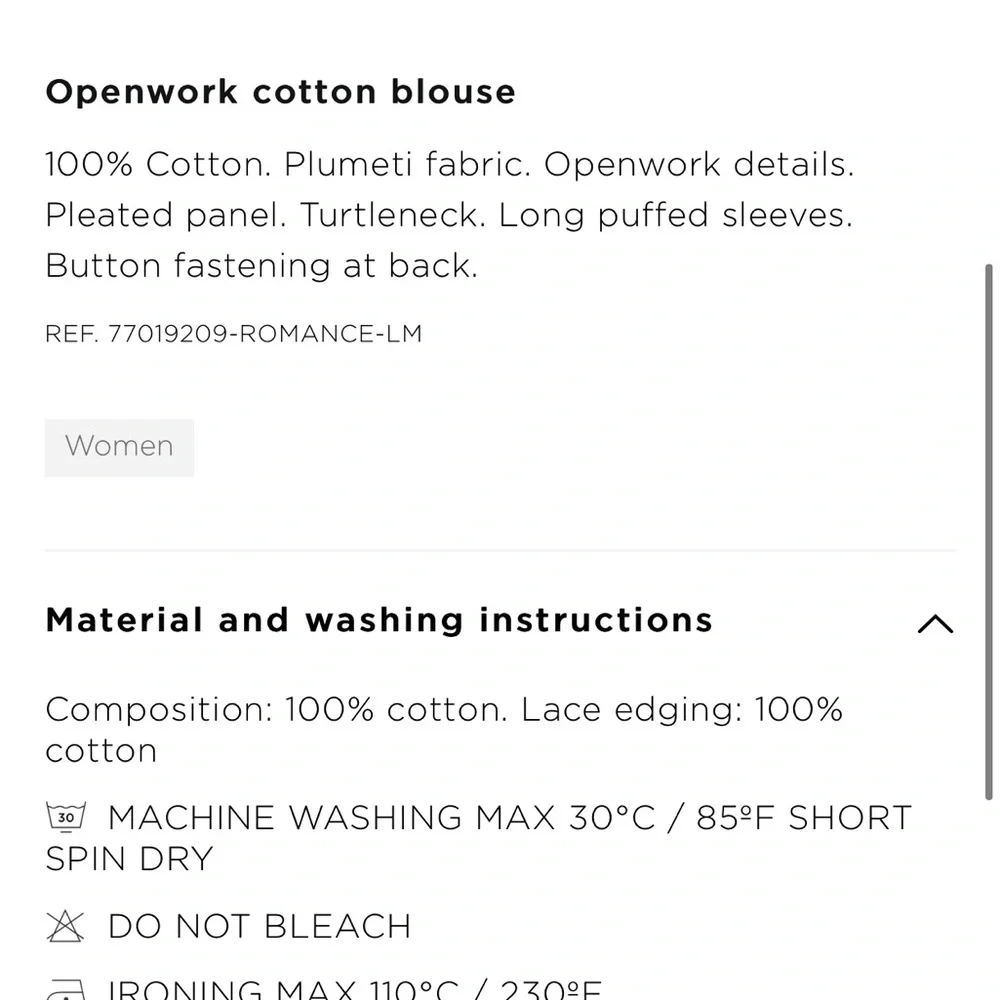Click the MACHINE WASHING MAX 30°C instruction
The width and height of the screenshot is (1000, 1000).
click(381, 818)
